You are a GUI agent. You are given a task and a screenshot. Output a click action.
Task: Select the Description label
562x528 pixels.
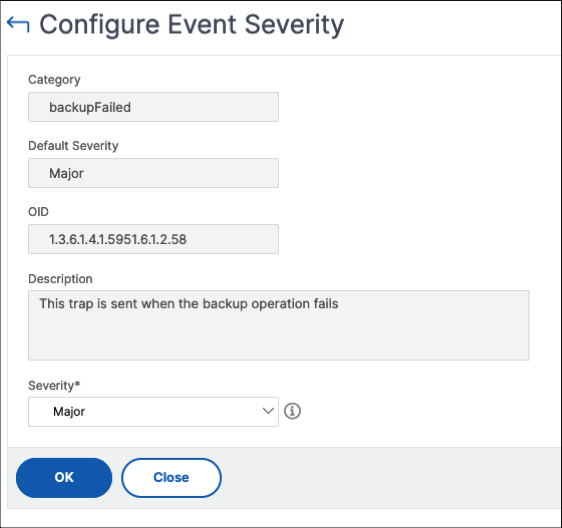(x=60, y=279)
